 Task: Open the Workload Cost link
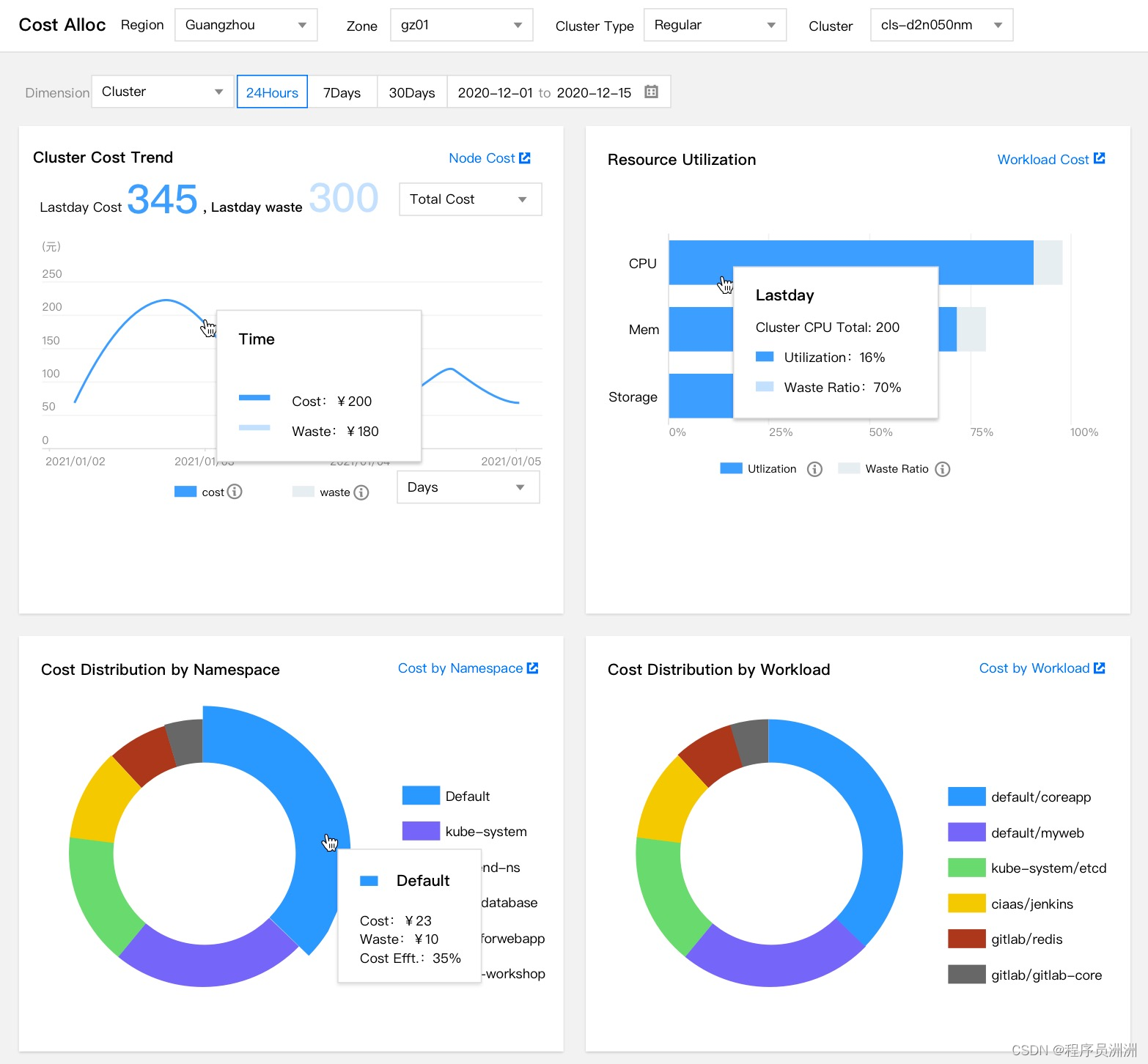click(1042, 159)
